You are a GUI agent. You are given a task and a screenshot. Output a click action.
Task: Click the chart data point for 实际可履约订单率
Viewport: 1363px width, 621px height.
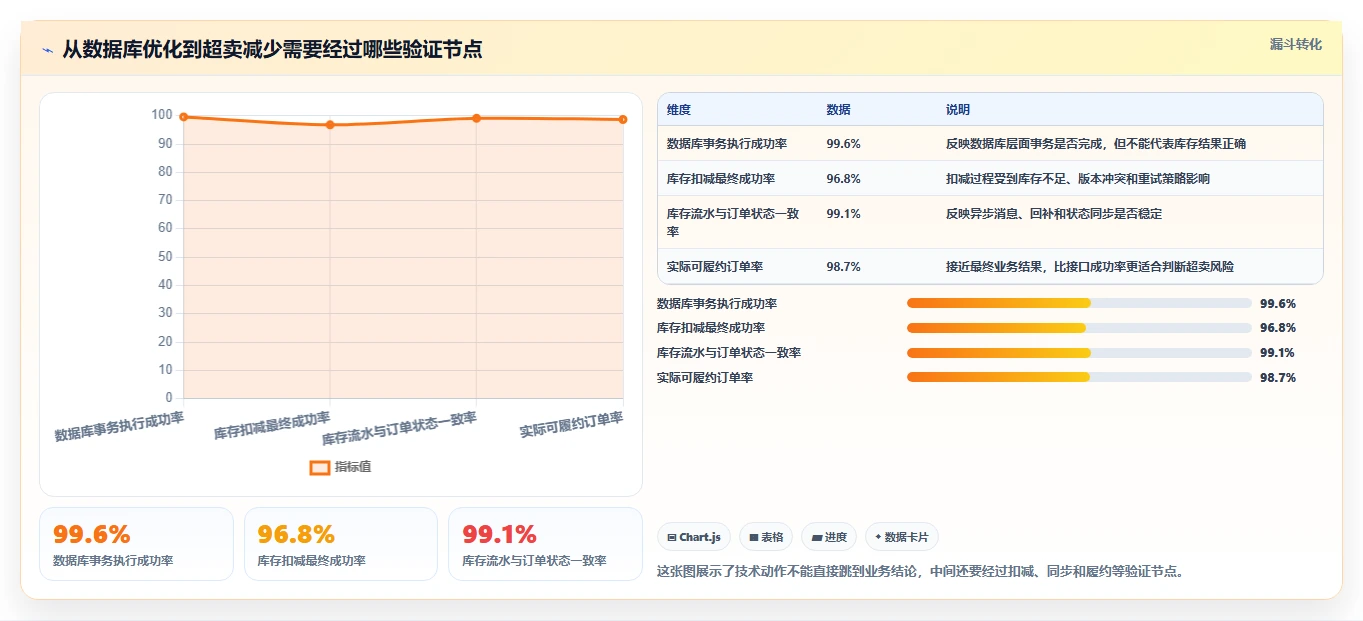pos(622,119)
